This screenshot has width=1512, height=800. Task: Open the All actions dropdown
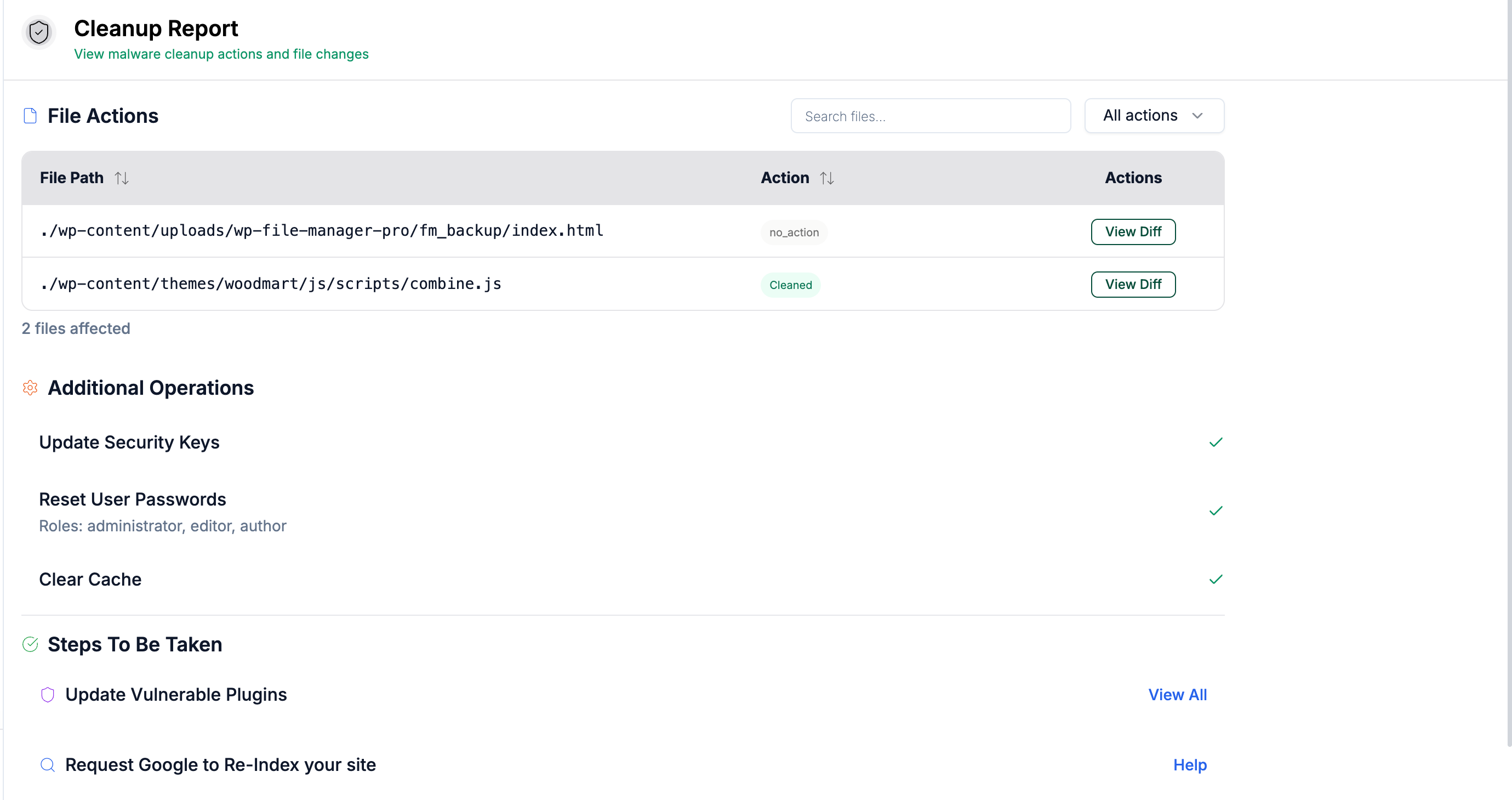click(1154, 115)
